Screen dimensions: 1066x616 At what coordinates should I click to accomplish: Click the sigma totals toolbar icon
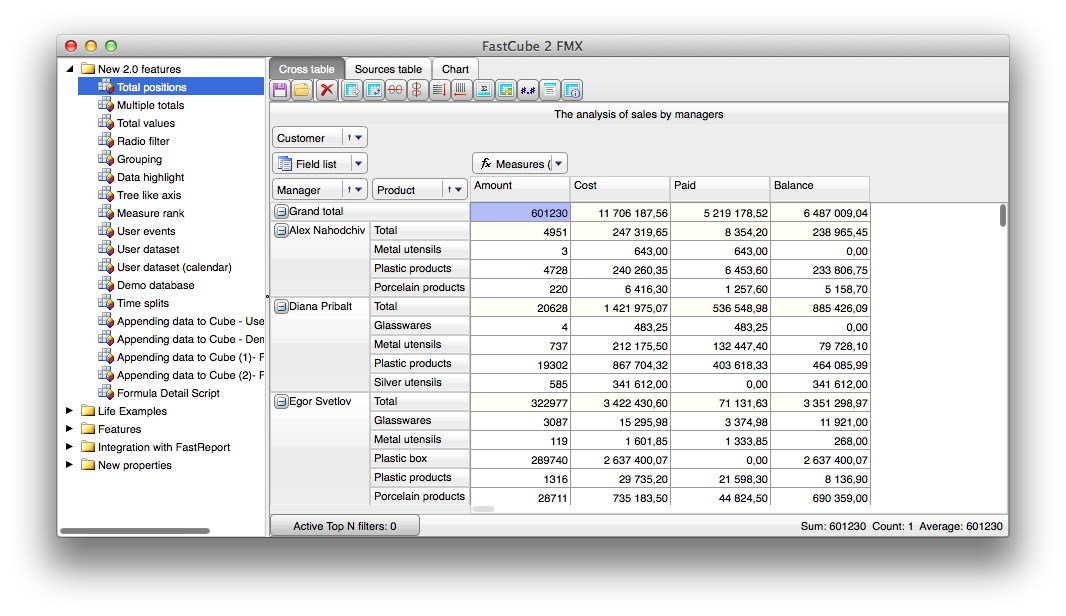[484, 90]
